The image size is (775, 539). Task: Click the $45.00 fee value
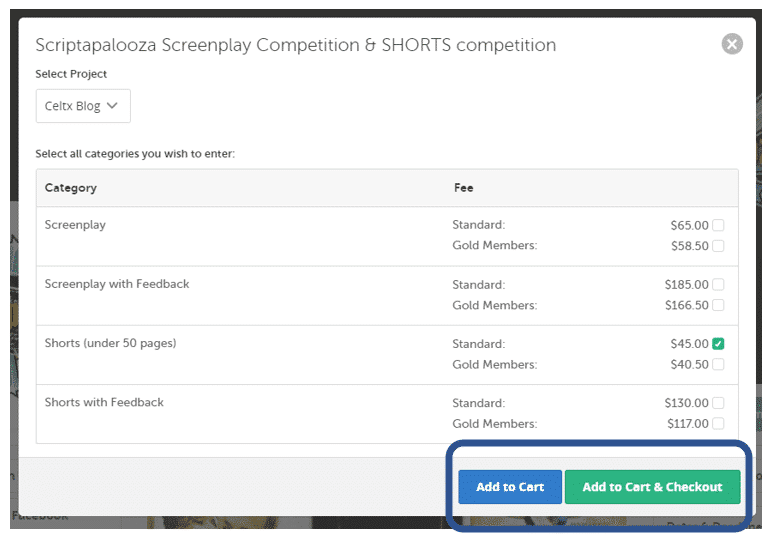coord(689,344)
